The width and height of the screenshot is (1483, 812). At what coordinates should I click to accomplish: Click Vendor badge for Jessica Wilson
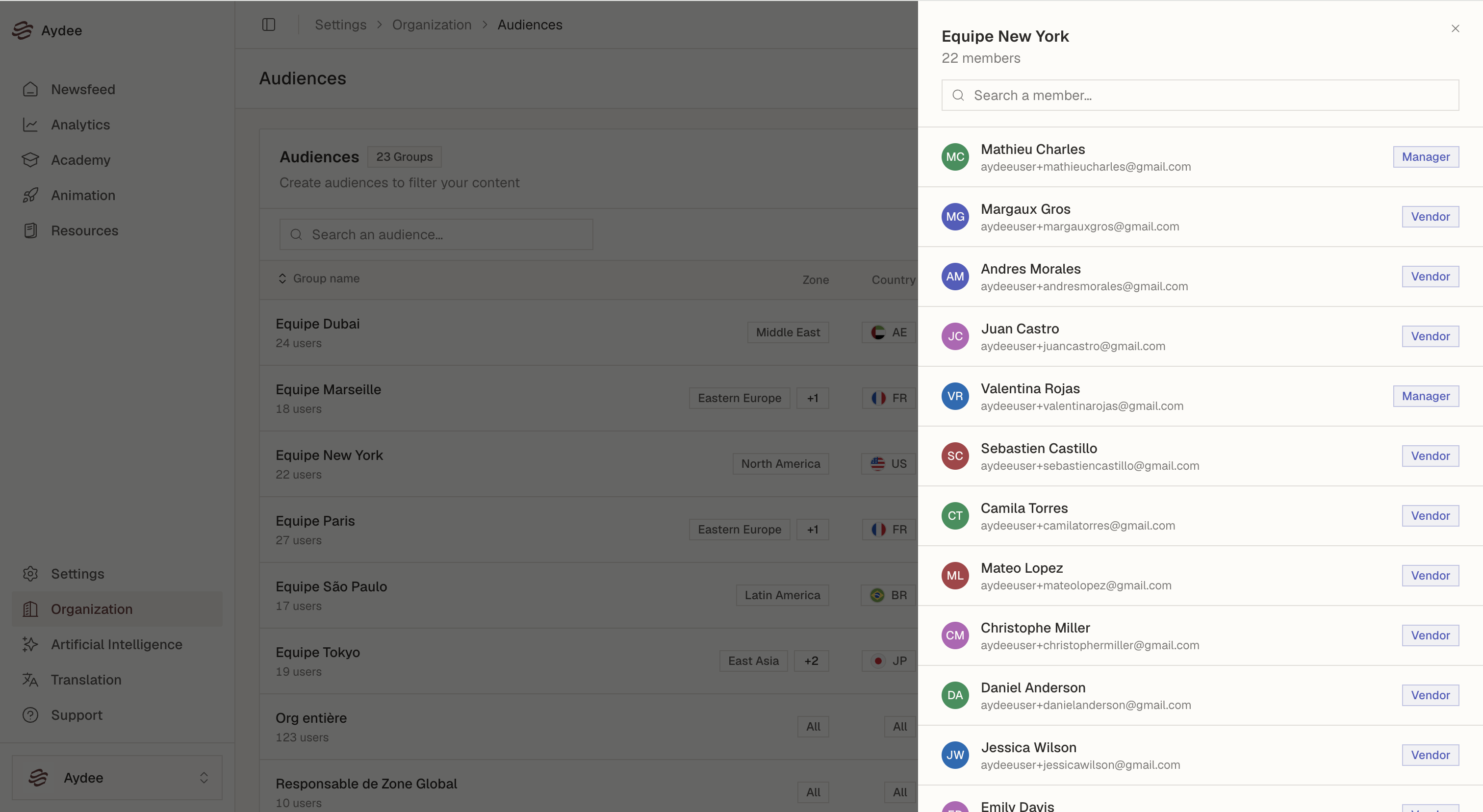pyautogui.click(x=1430, y=755)
